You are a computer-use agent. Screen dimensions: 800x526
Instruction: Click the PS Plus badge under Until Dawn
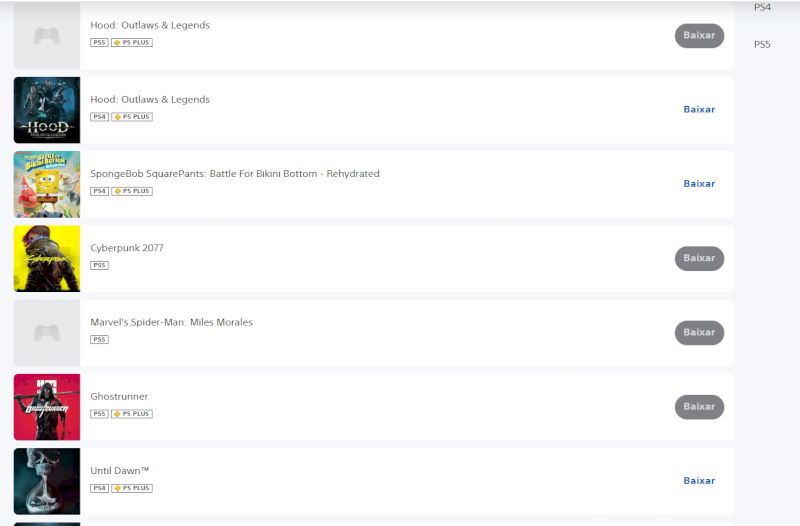click(x=132, y=488)
